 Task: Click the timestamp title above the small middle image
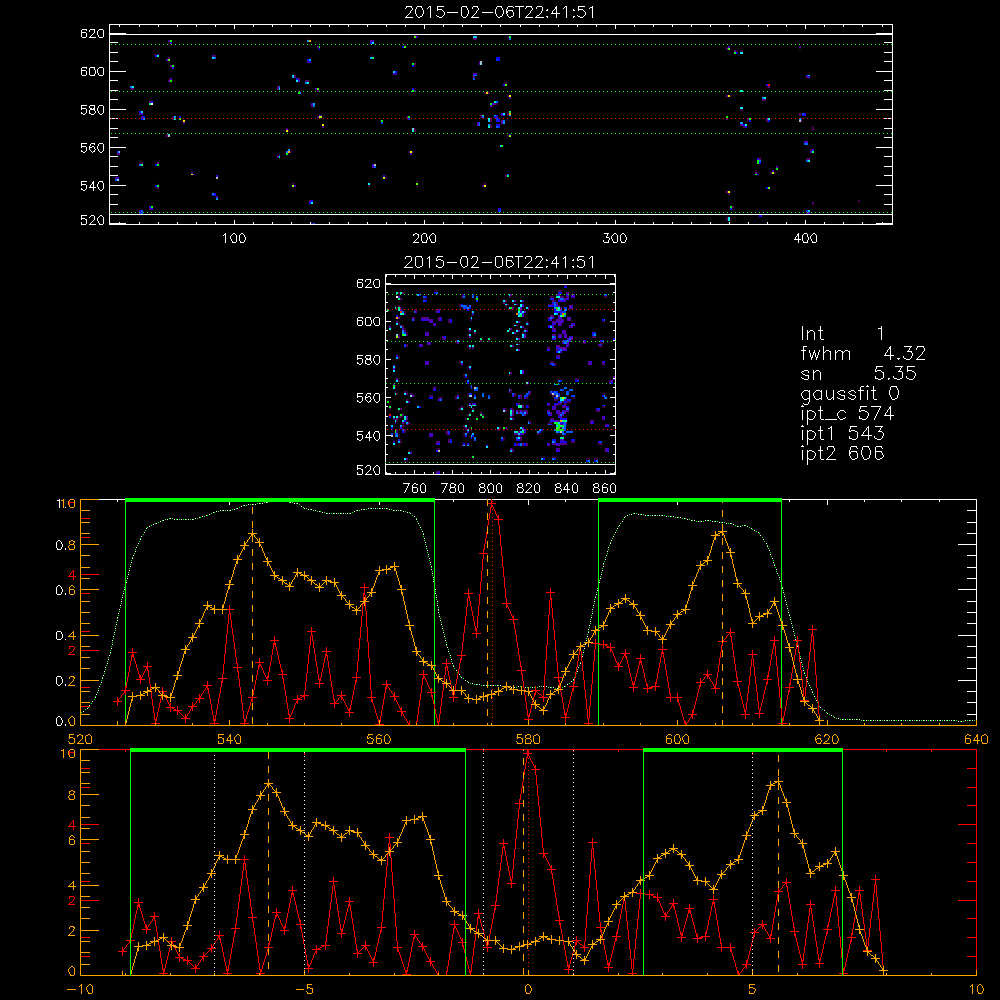(x=499, y=262)
